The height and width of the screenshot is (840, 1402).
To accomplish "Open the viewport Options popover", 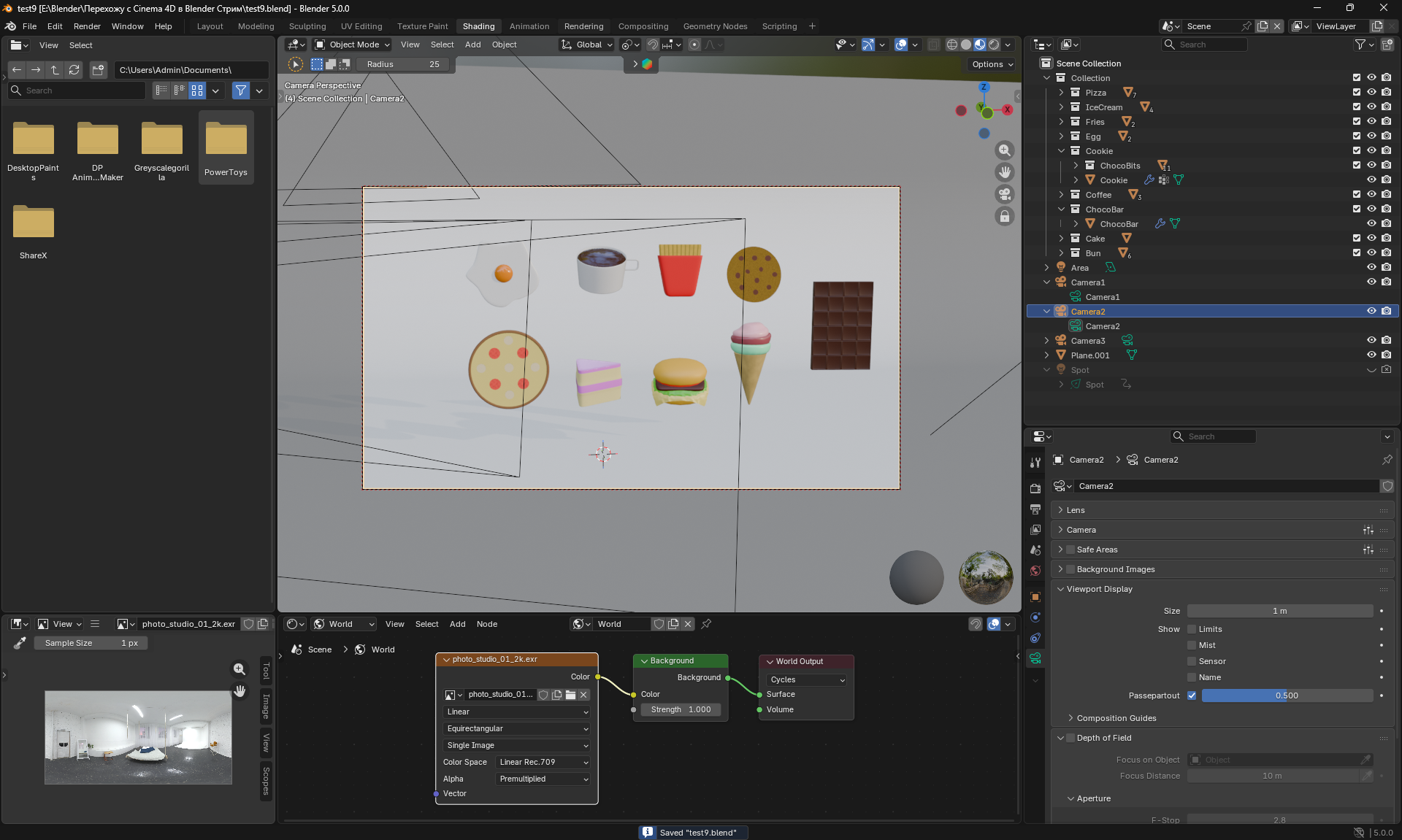I will tap(992, 64).
